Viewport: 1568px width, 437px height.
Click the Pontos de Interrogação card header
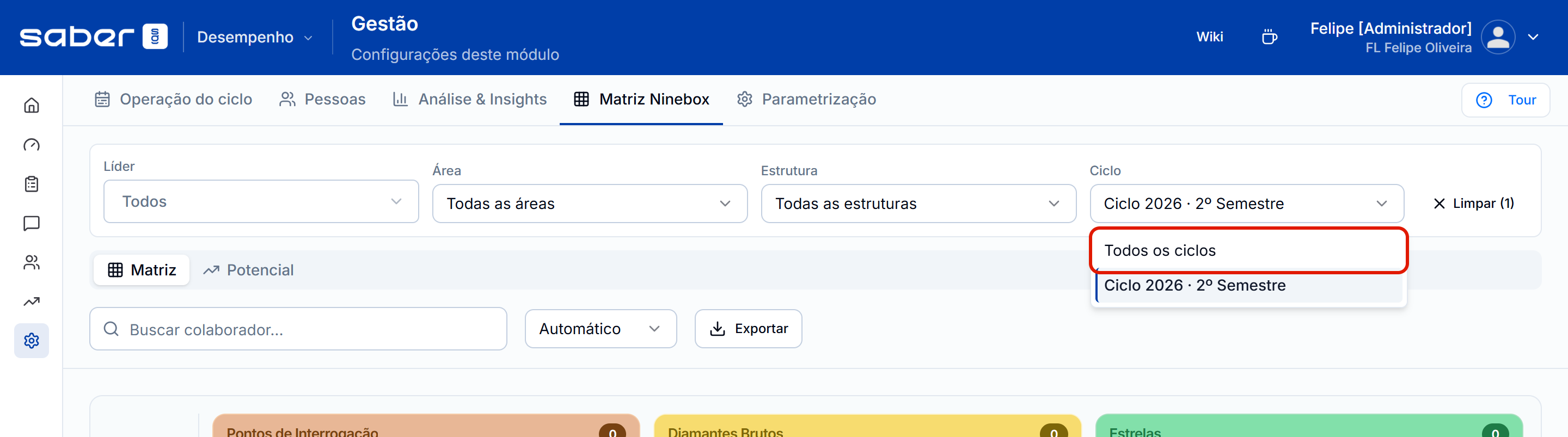[x=426, y=426]
